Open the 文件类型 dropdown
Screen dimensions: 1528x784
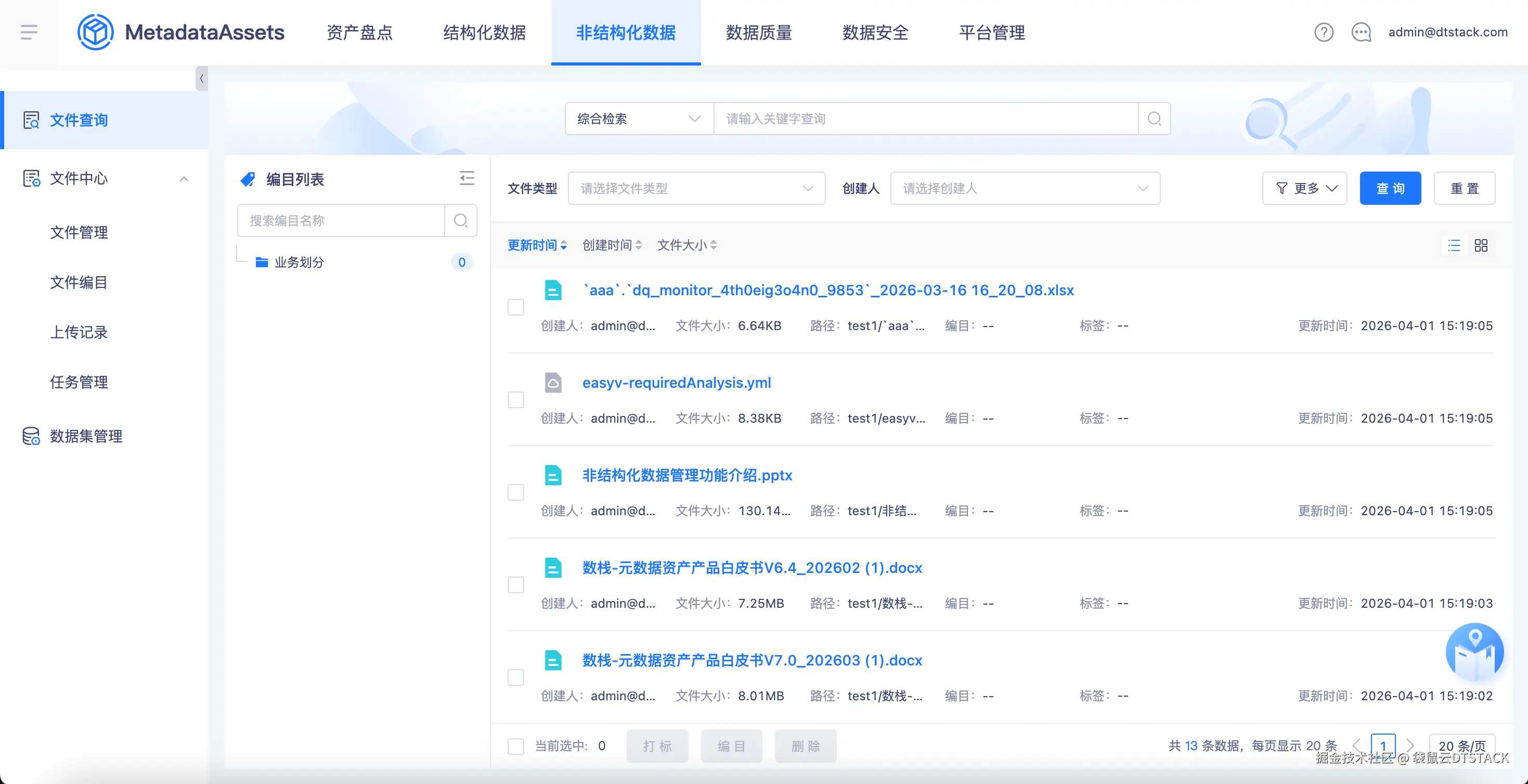click(x=696, y=189)
